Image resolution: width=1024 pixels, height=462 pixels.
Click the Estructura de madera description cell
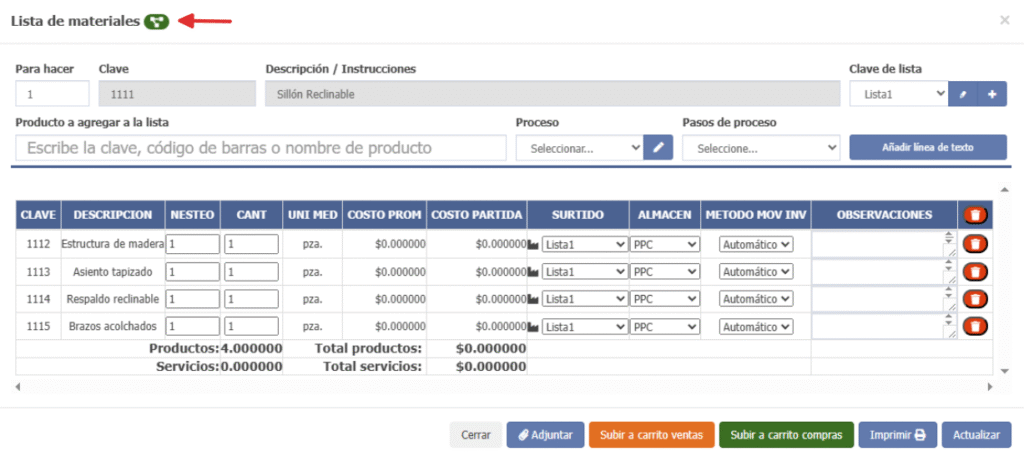pyautogui.click(x=112, y=244)
